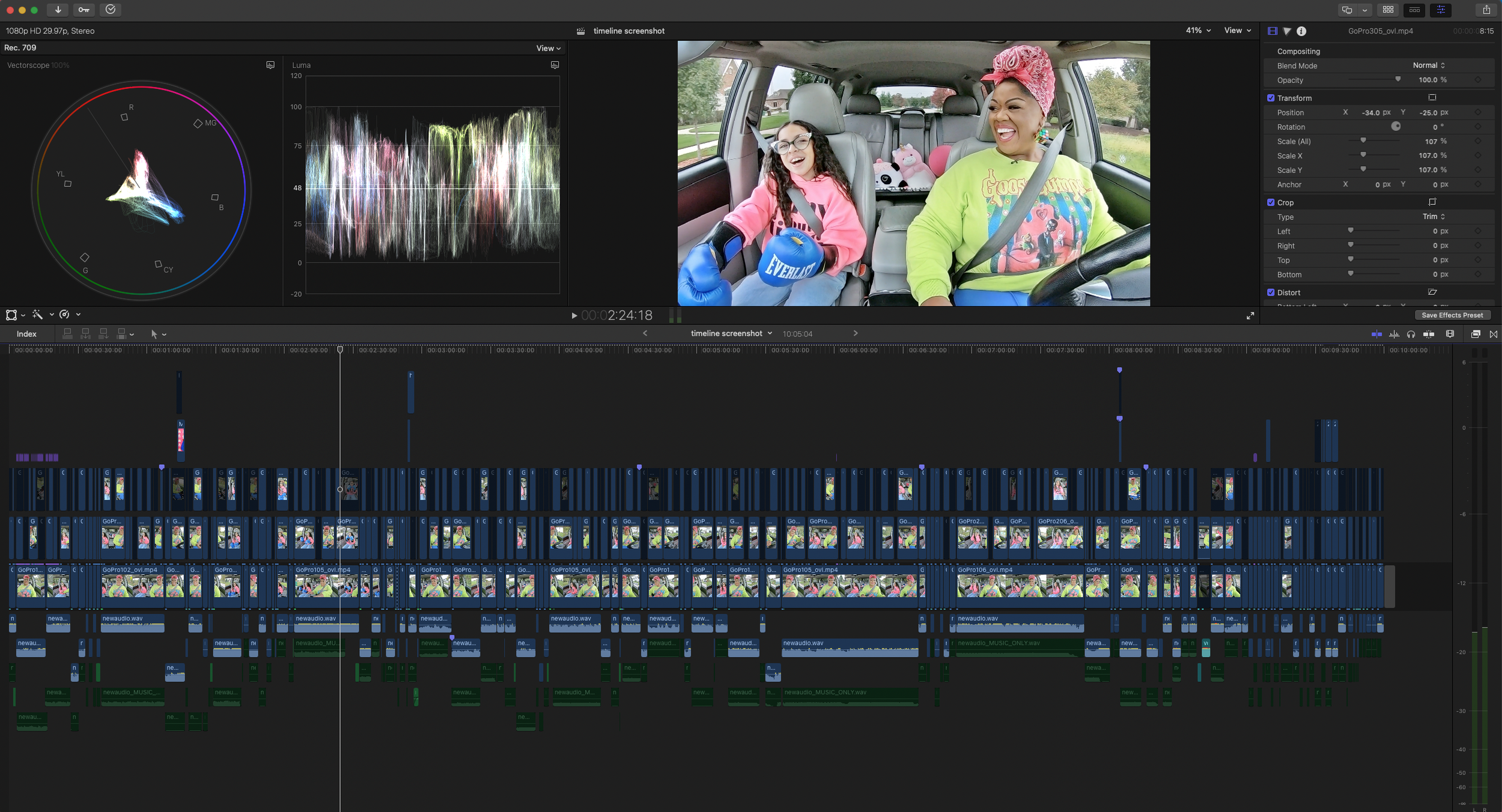The height and width of the screenshot is (812, 1502).
Task: Toggle the Inspector panel button
Action: click(1441, 10)
